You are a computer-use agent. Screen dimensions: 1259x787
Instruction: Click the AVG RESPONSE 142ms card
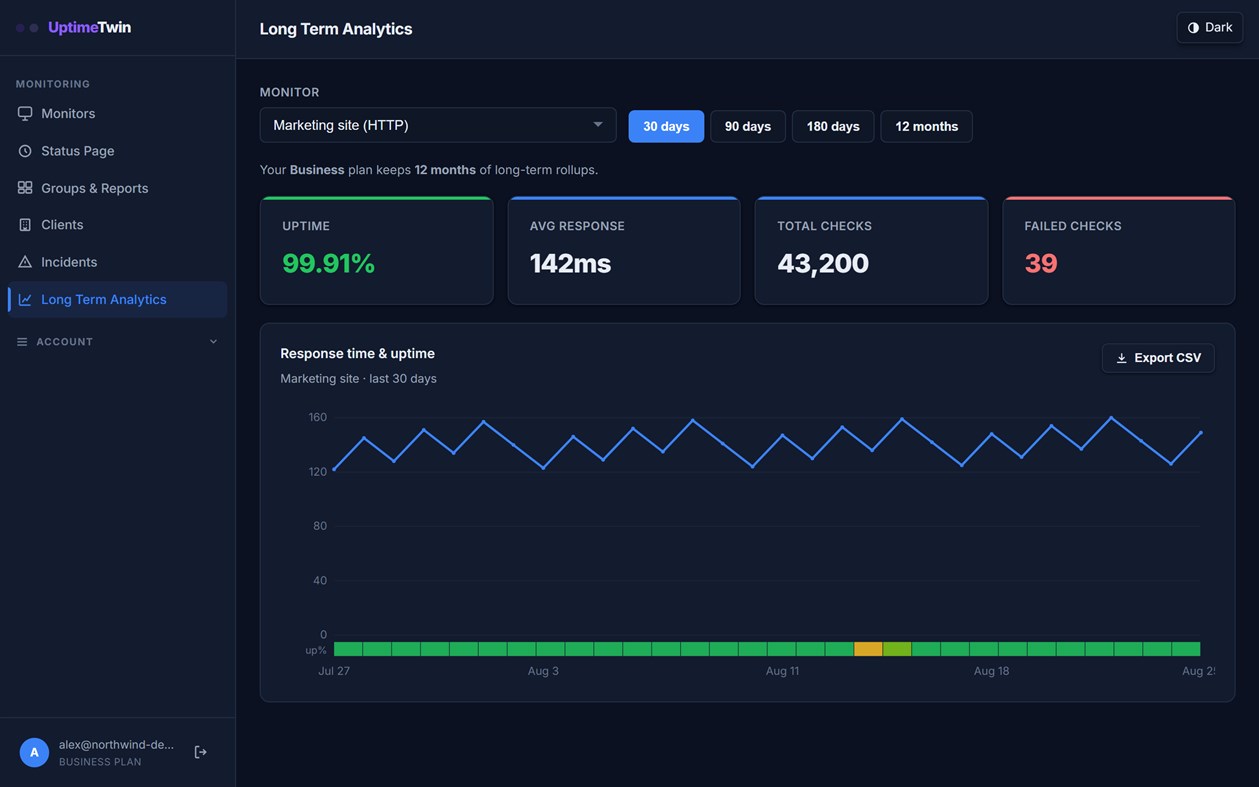click(x=624, y=250)
